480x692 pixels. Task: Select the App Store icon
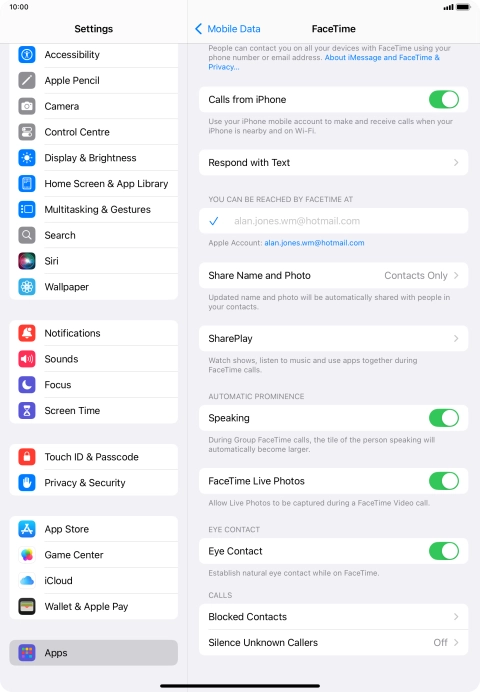click(x=27, y=529)
